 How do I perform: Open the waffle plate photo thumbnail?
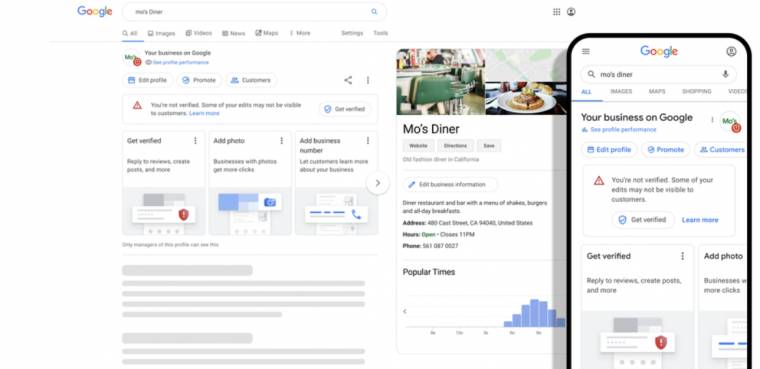[526, 98]
